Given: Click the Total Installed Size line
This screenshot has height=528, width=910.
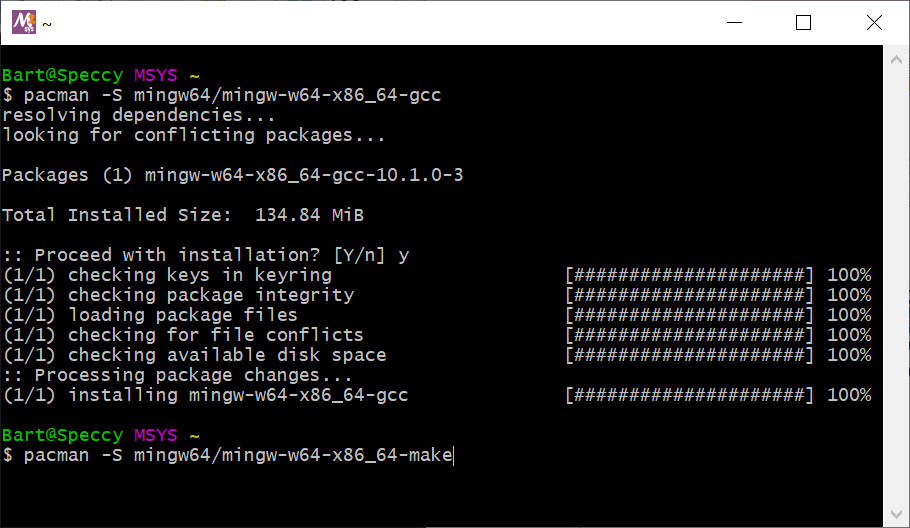Looking at the screenshot, I should click(183, 215).
